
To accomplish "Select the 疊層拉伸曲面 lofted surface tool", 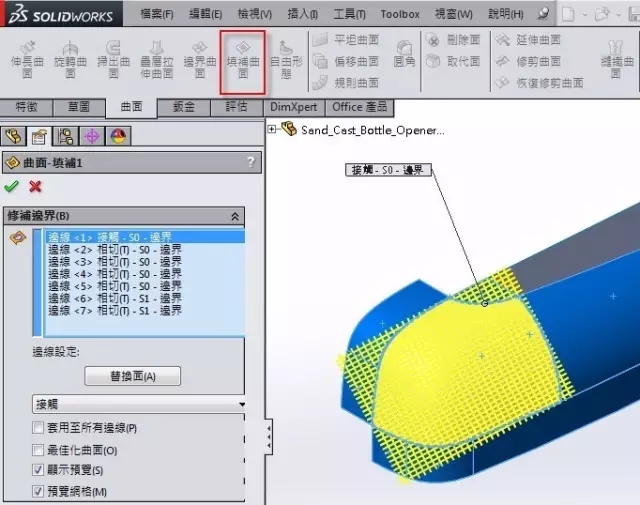I will [157, 60].
